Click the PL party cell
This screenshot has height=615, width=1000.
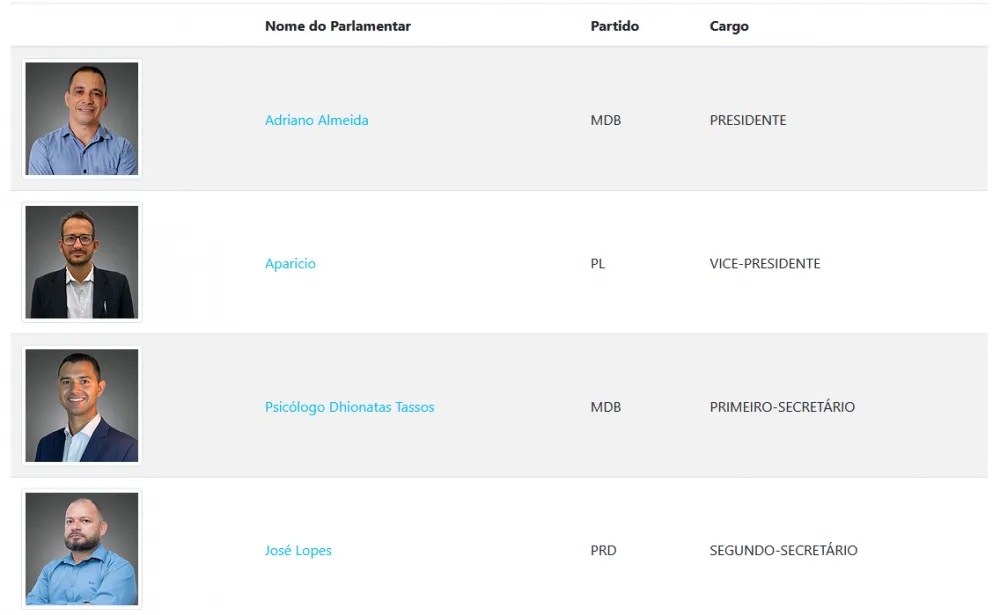598,264
